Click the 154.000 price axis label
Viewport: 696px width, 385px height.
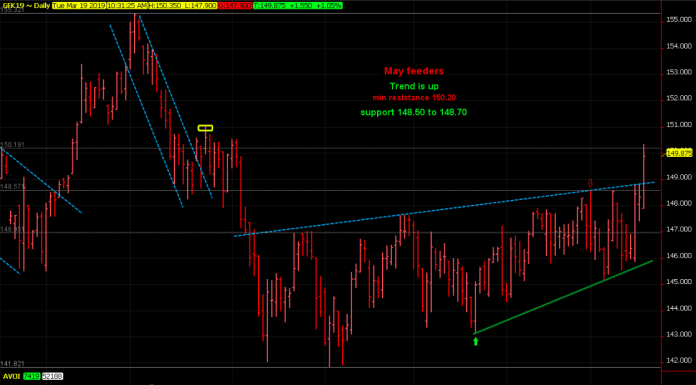680,46
